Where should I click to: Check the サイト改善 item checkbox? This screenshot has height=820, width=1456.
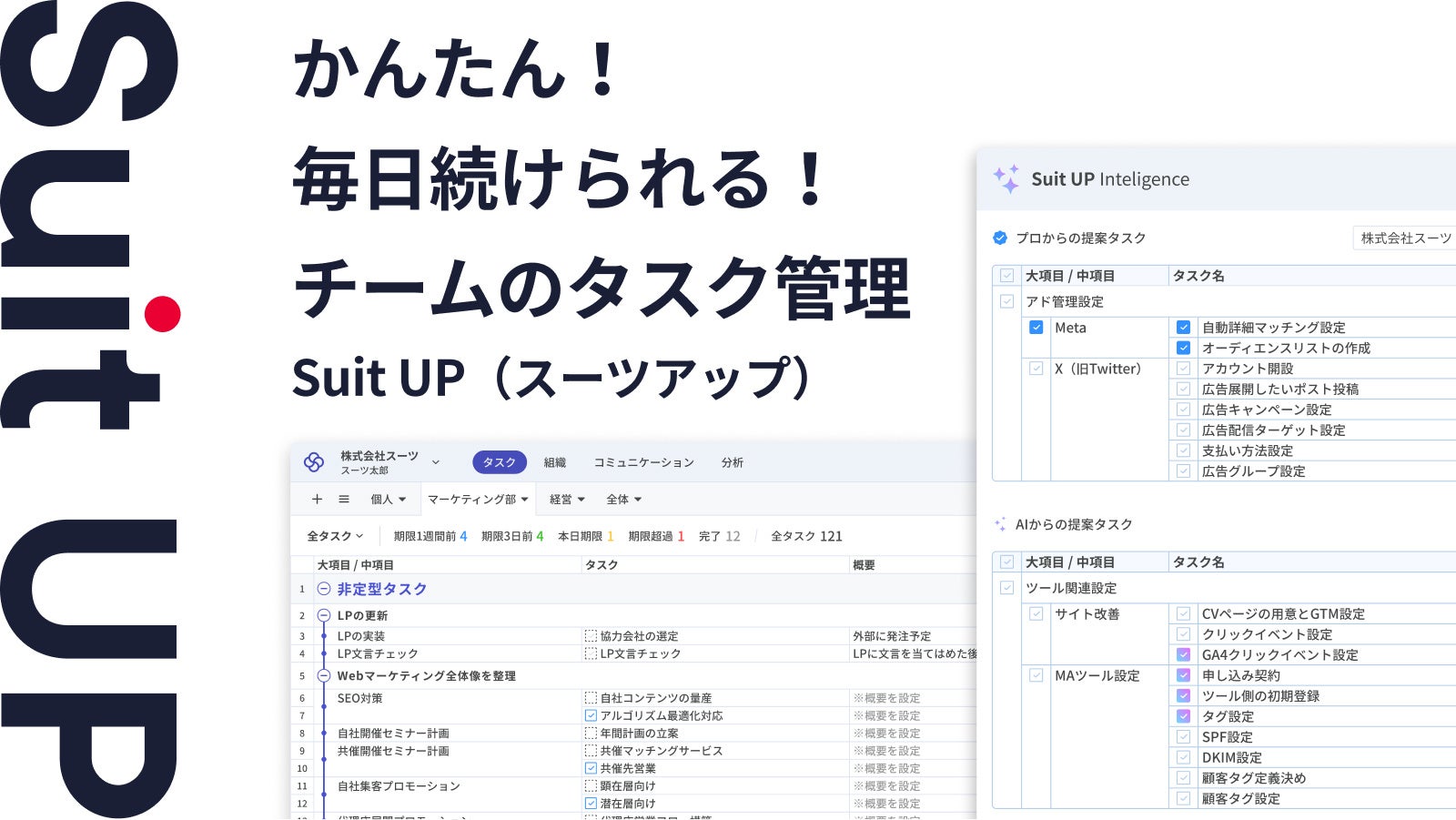point(1036,614)
